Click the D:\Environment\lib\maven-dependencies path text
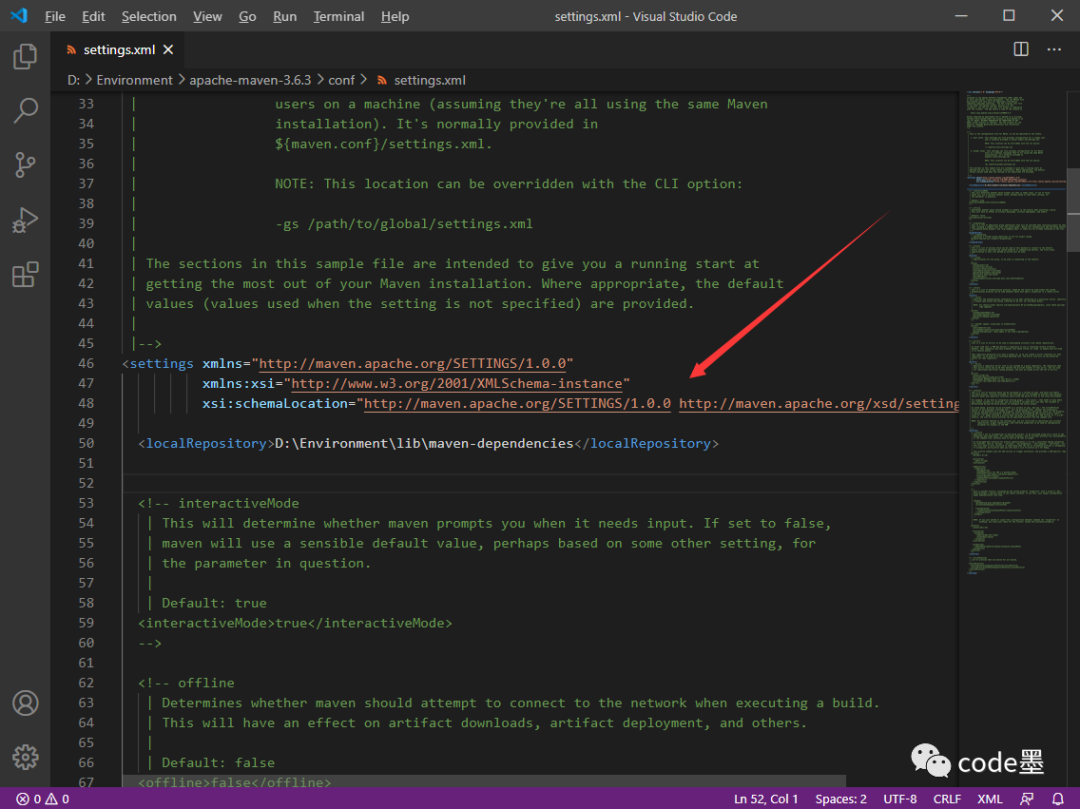The width and height of the screenshot is (1080, 809). (x=424, y=443)
